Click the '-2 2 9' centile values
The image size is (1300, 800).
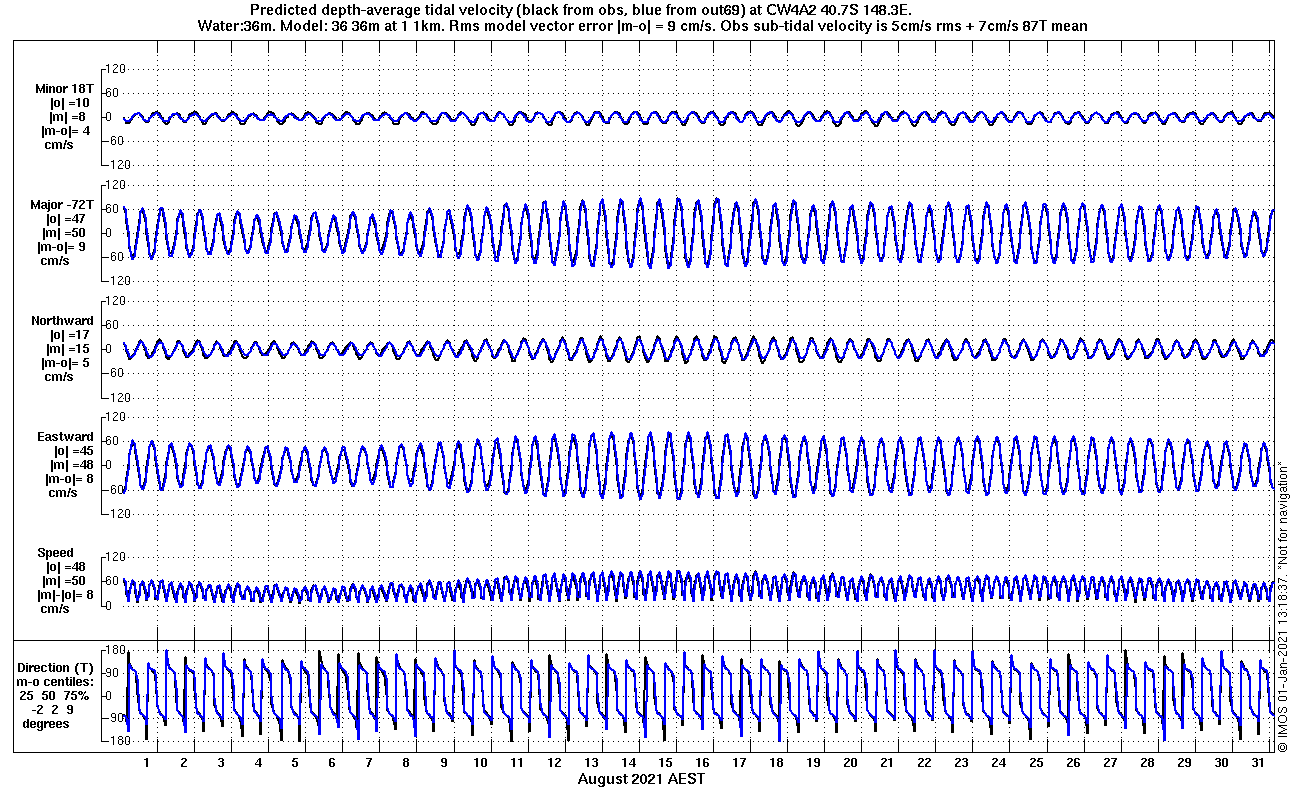(x=51, y=709)
